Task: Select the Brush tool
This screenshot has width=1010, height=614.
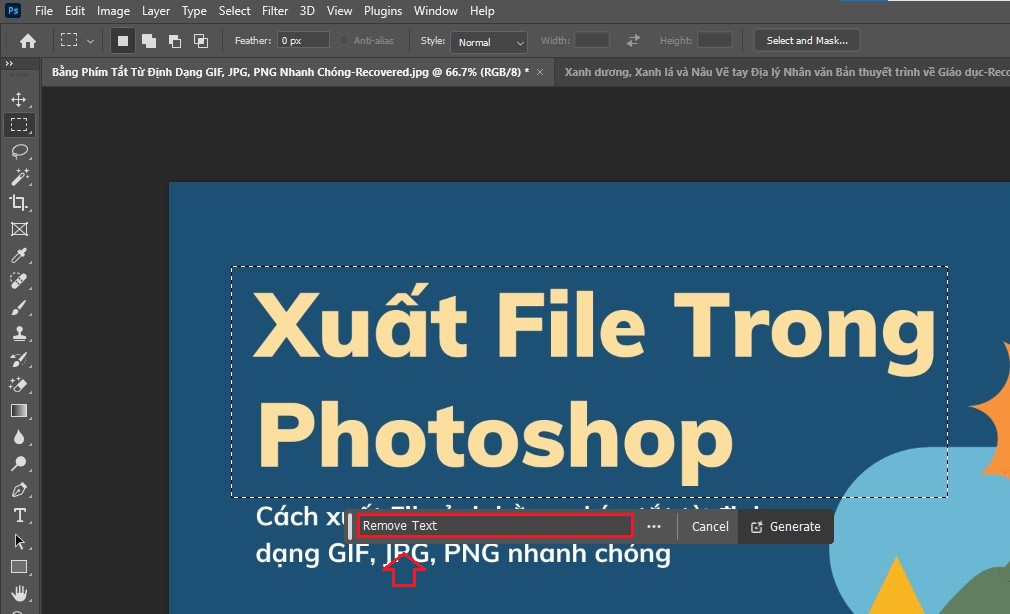Action: tap(19, 307)
